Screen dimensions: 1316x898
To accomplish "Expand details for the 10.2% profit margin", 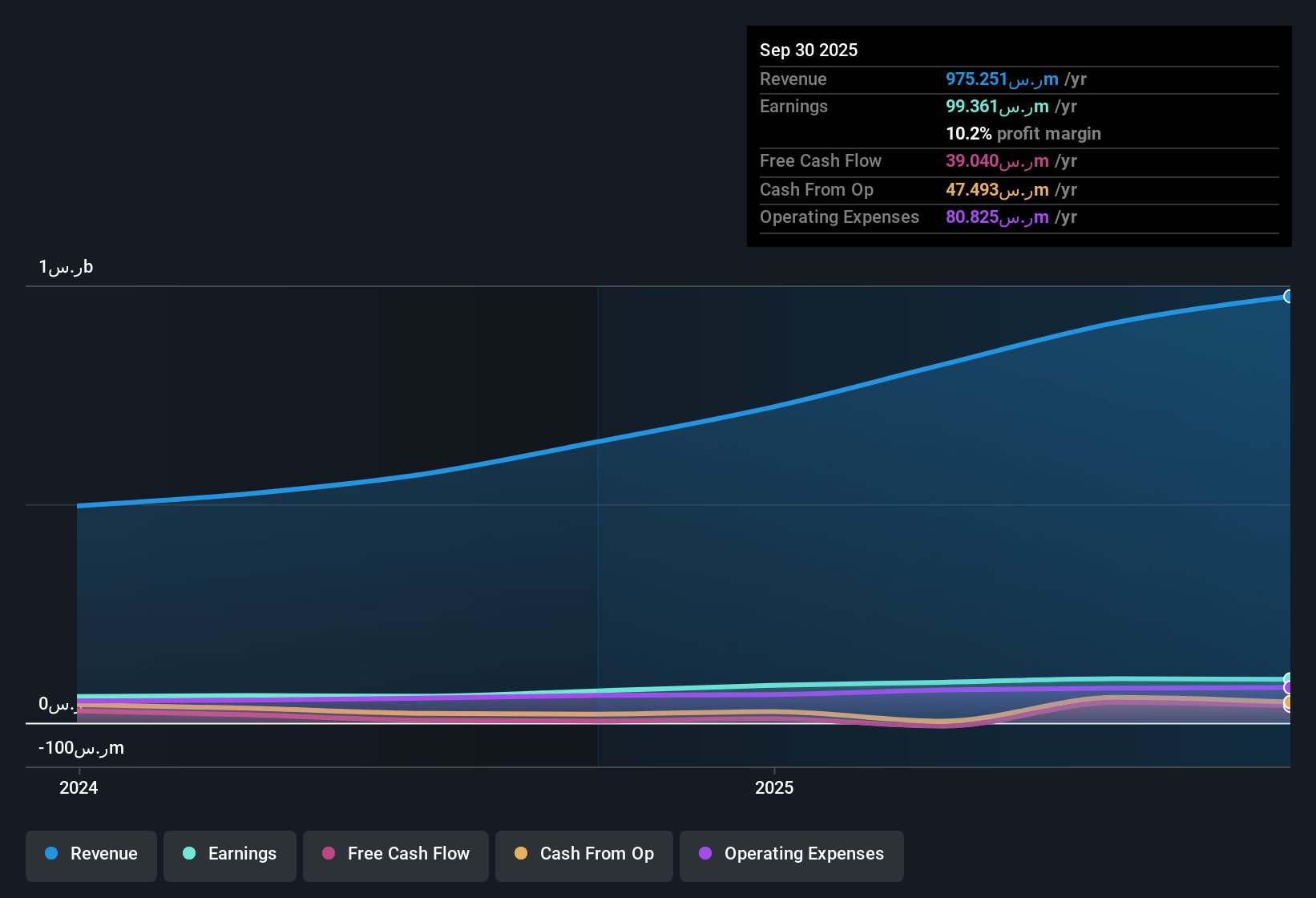I will [x=1023, y=133].
